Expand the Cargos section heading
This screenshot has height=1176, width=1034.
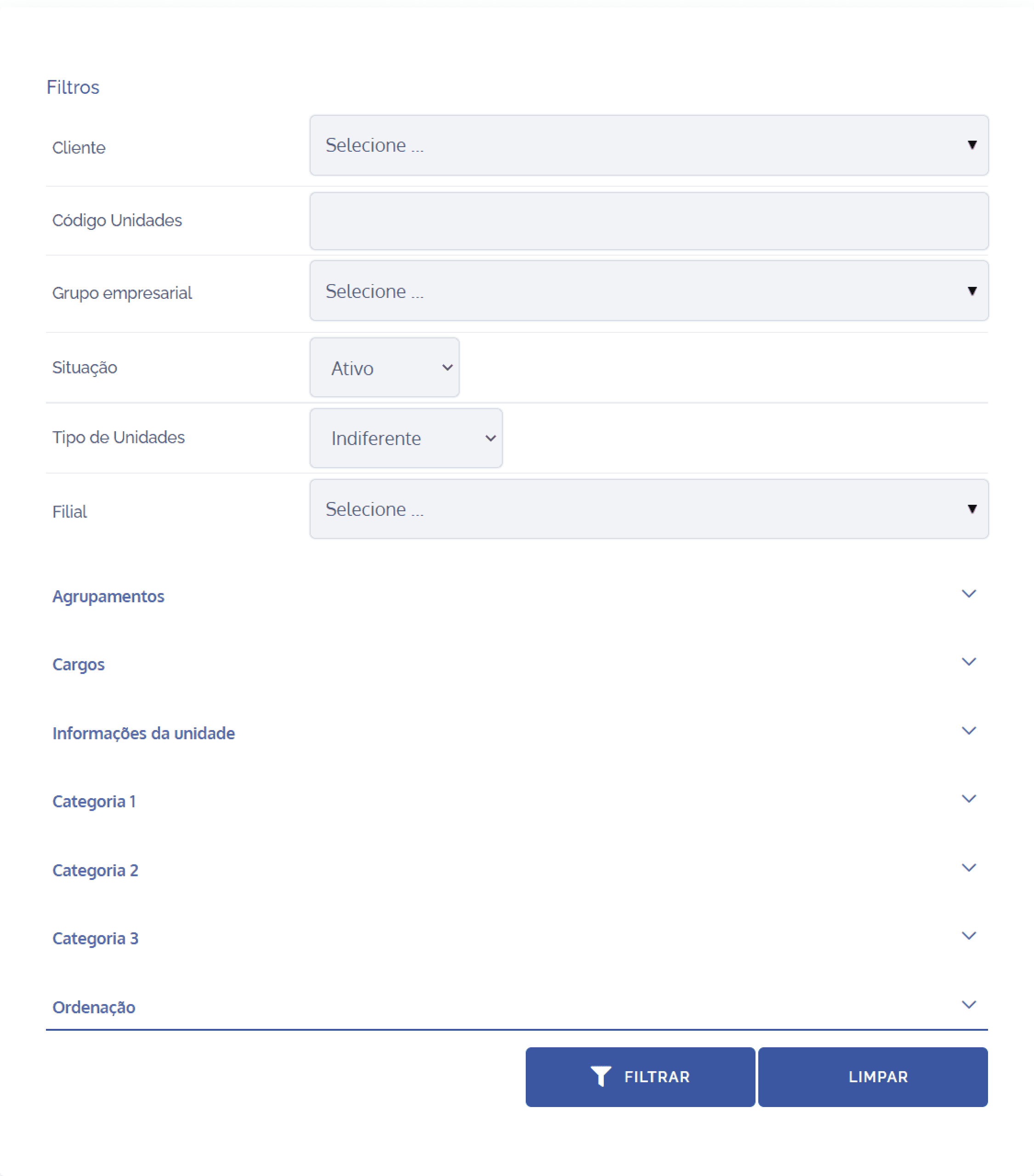click(78, 665)
